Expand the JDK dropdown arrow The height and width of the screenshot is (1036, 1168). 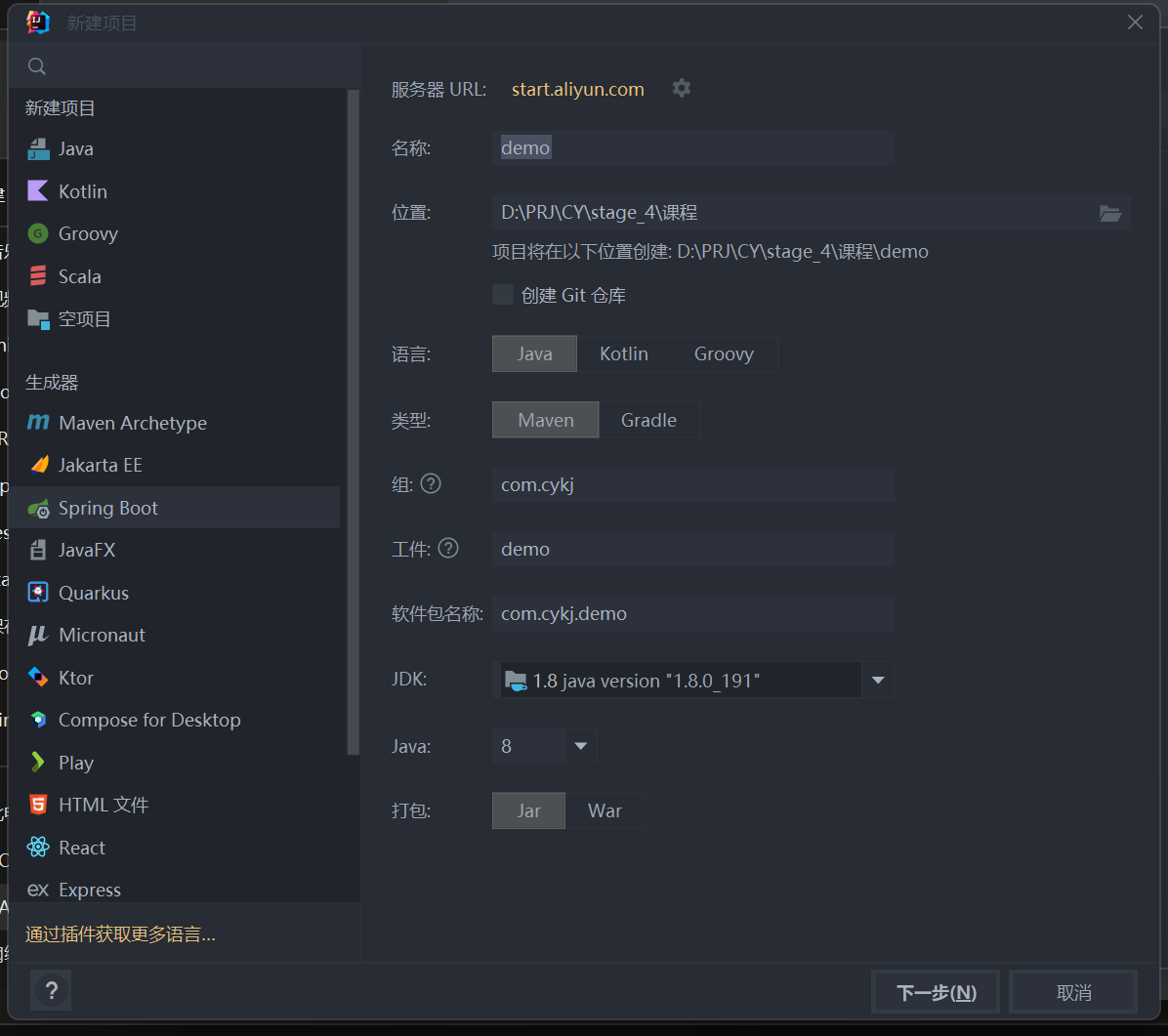pos(877,681)
